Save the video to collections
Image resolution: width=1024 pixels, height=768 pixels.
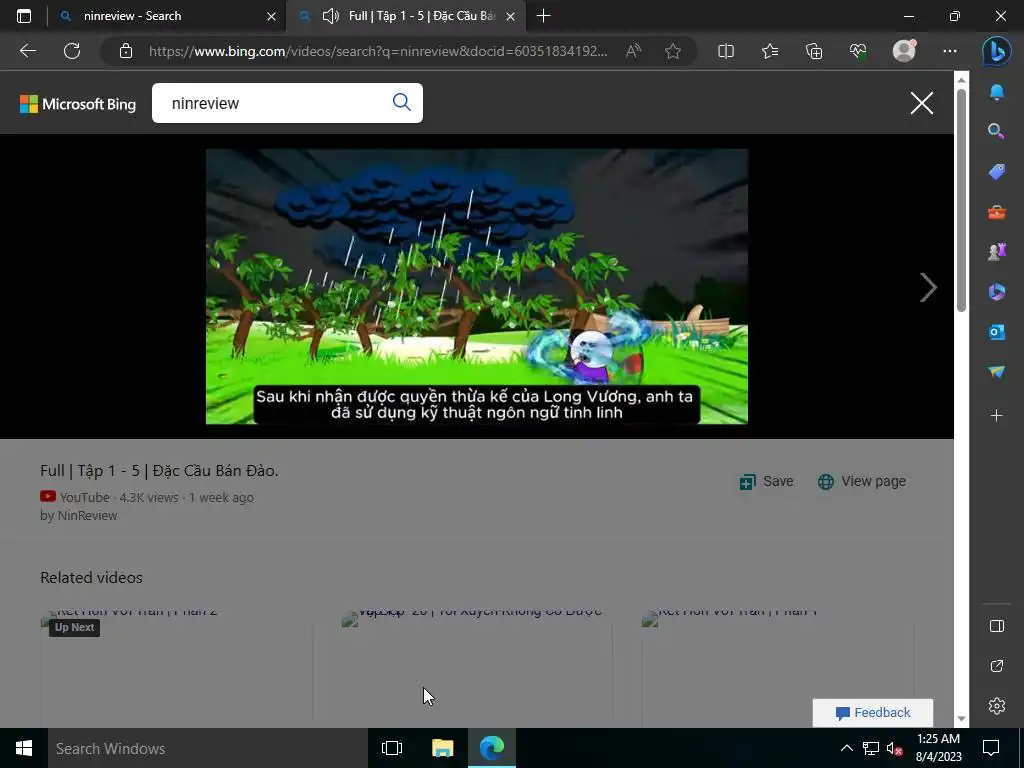click(x=766, y=481)
